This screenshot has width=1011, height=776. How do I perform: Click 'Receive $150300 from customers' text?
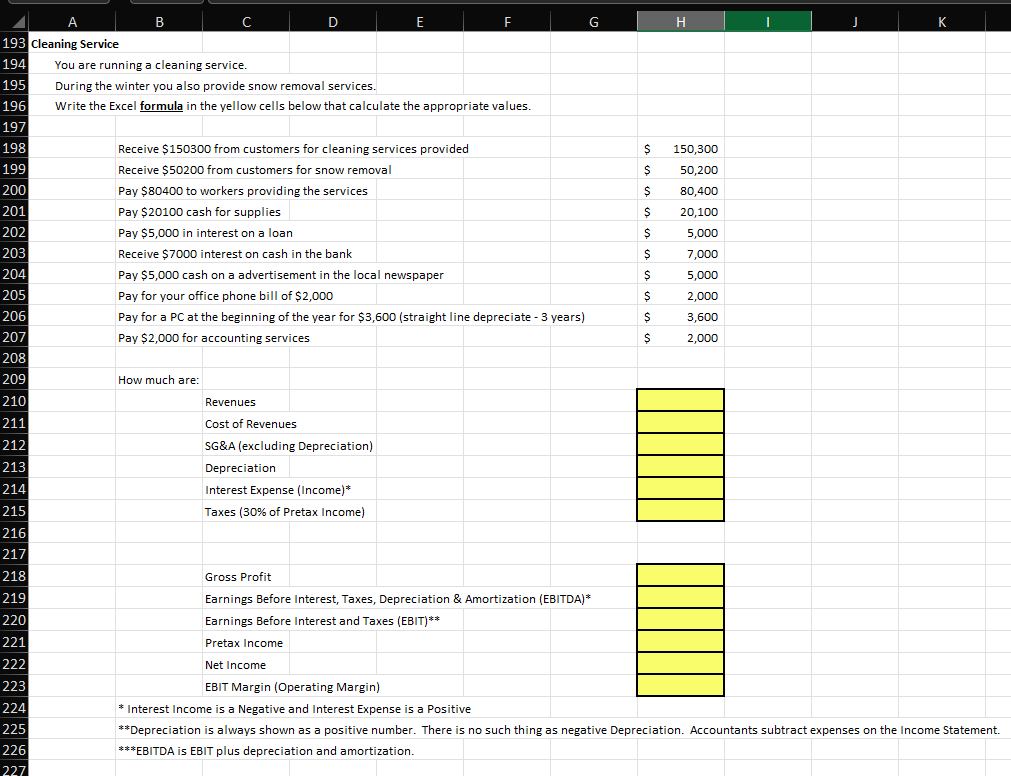pos(293,149)
